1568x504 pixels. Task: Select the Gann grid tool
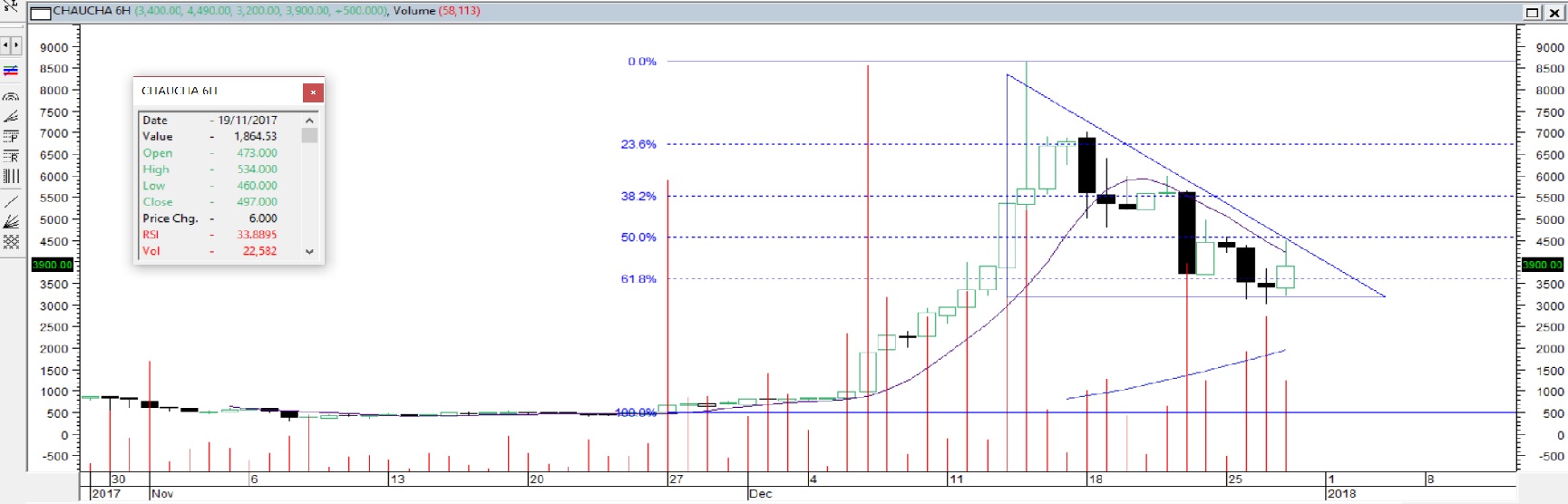pos(11,241)
